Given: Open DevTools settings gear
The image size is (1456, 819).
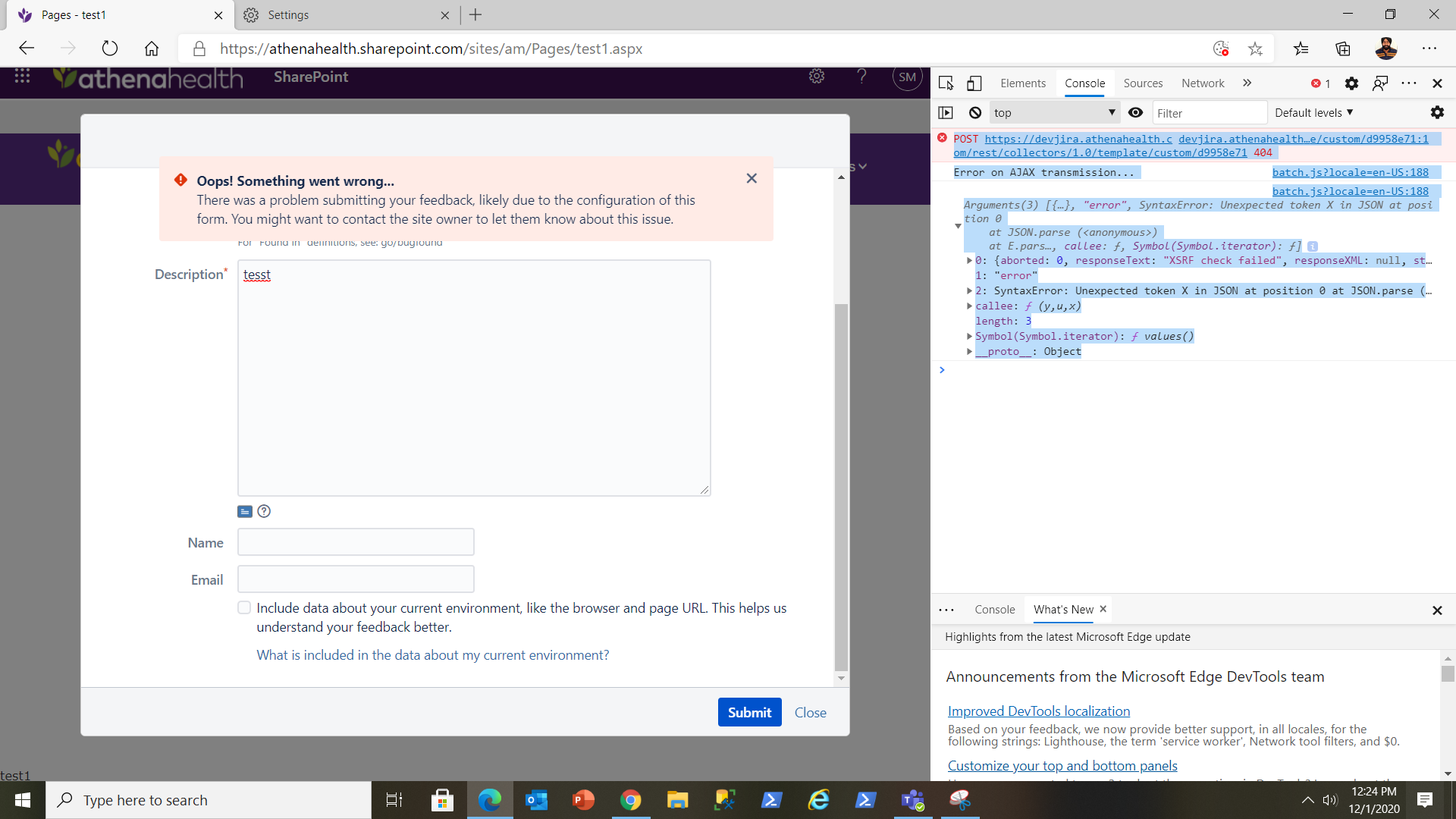Looking at the screenshot, I should [1351, 83].
